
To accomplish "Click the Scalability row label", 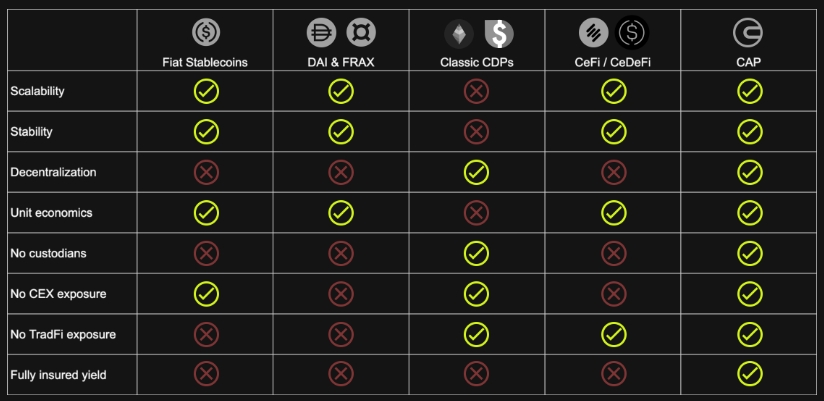I will [37, 91].
